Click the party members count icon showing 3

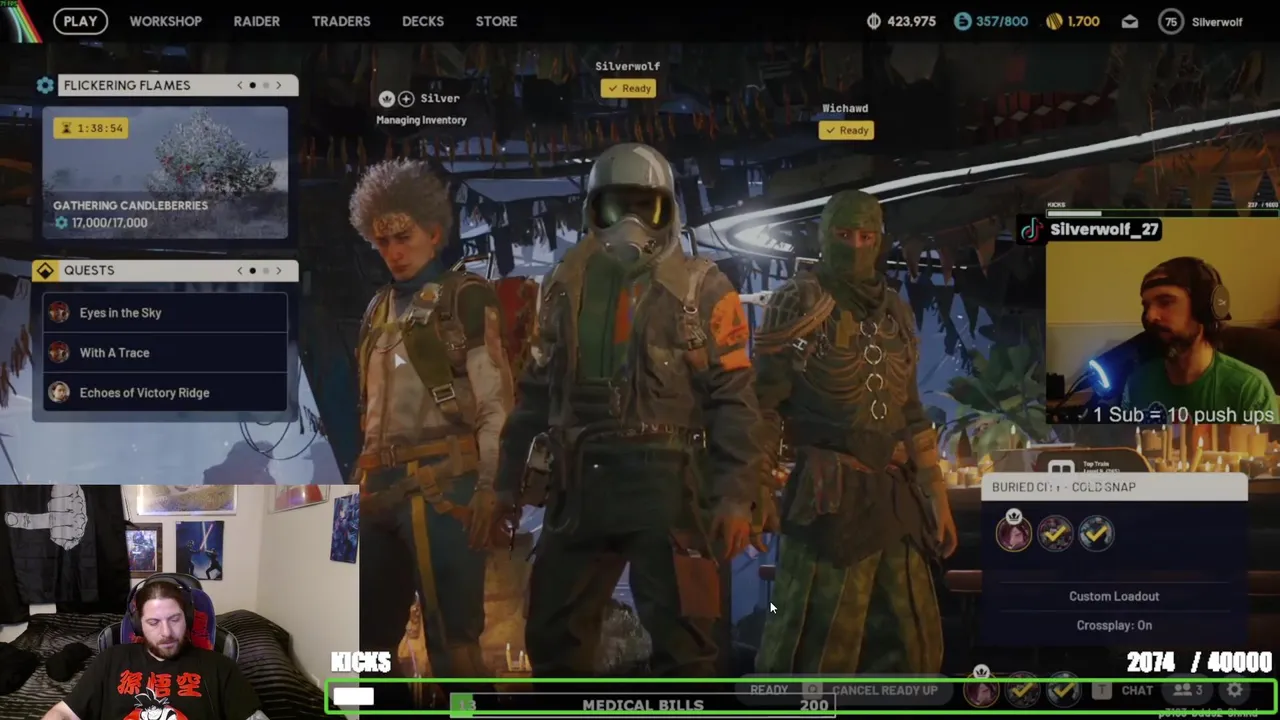[1188, 690]
